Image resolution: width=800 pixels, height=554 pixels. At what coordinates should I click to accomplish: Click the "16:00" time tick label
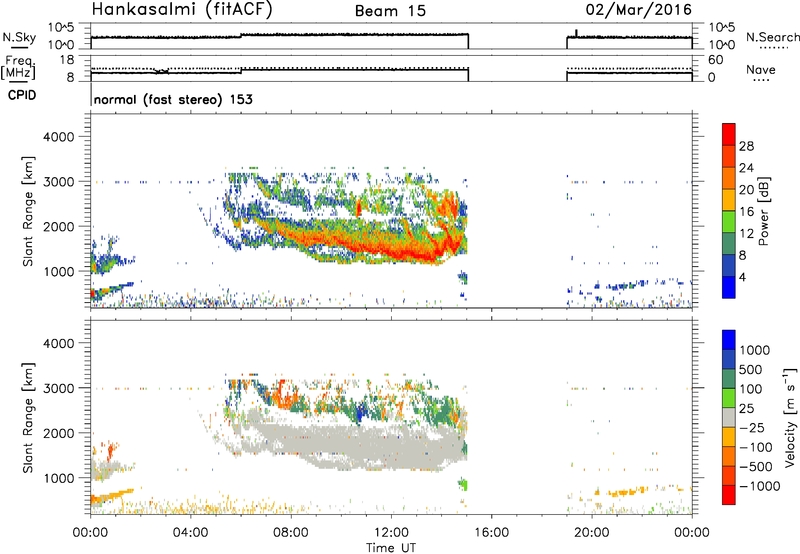pos(491,533)
